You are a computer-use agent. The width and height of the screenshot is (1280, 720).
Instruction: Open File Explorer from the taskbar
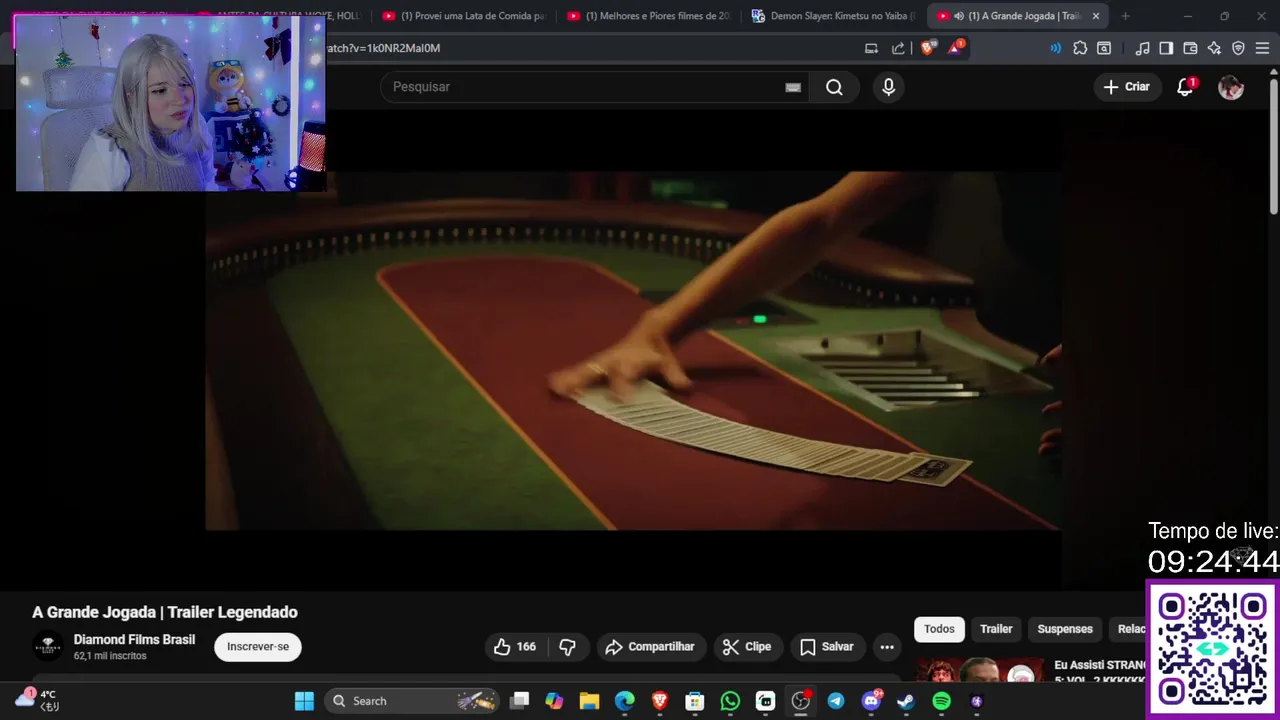[x=589, y=701]
